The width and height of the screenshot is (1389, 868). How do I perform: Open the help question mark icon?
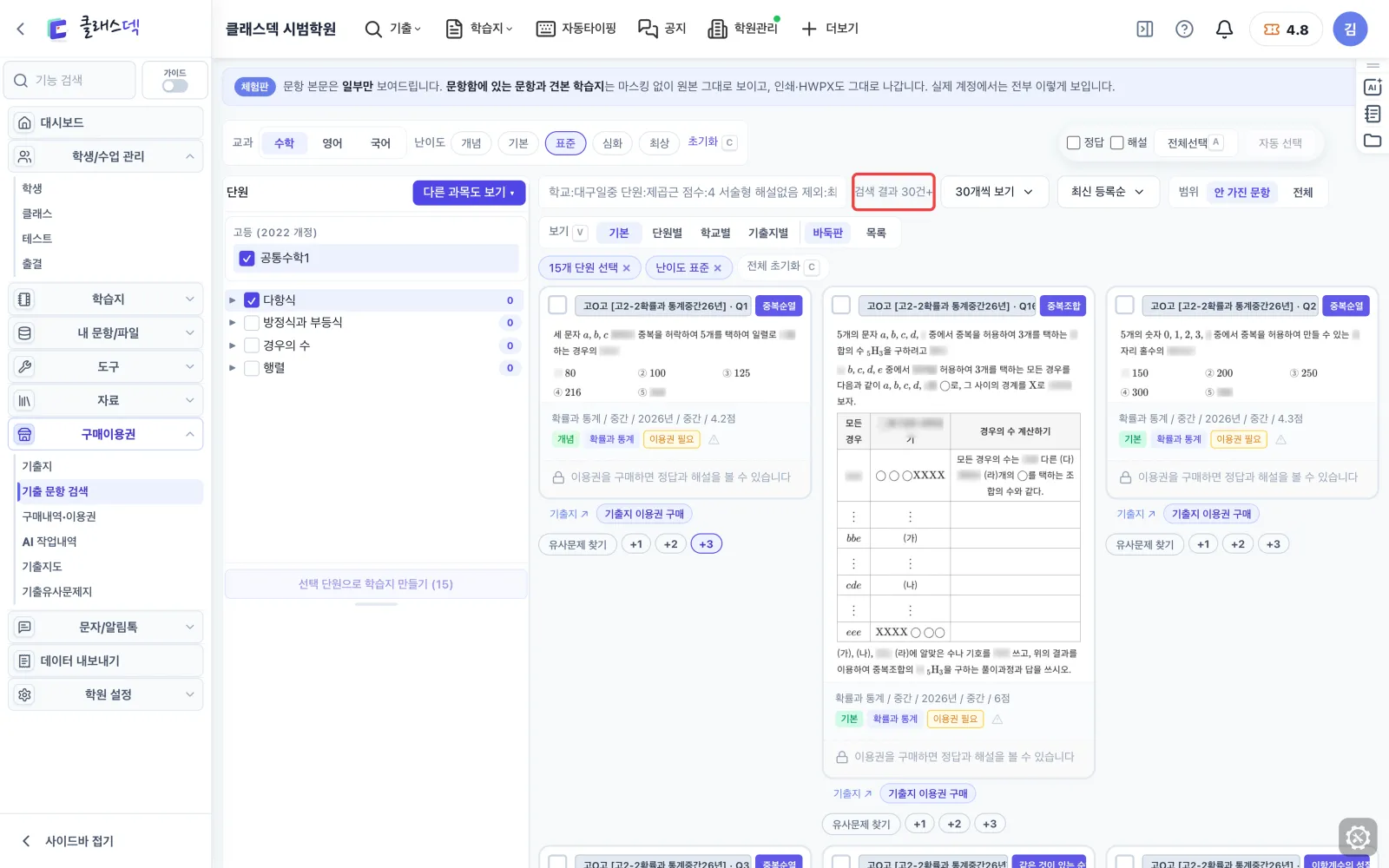tap(1184, 29)
